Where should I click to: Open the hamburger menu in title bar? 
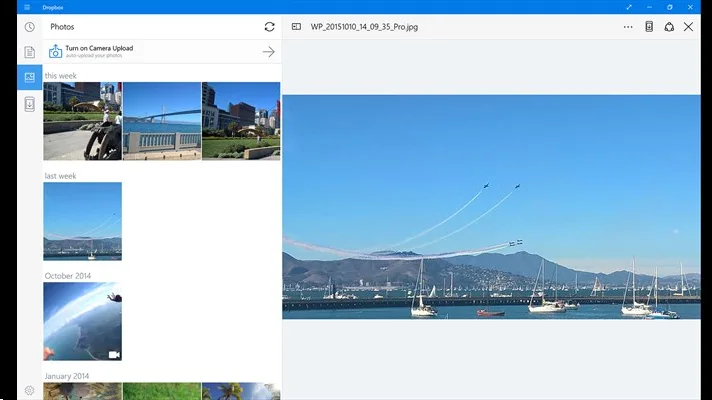pyautogui.click(x=27, y=7)
